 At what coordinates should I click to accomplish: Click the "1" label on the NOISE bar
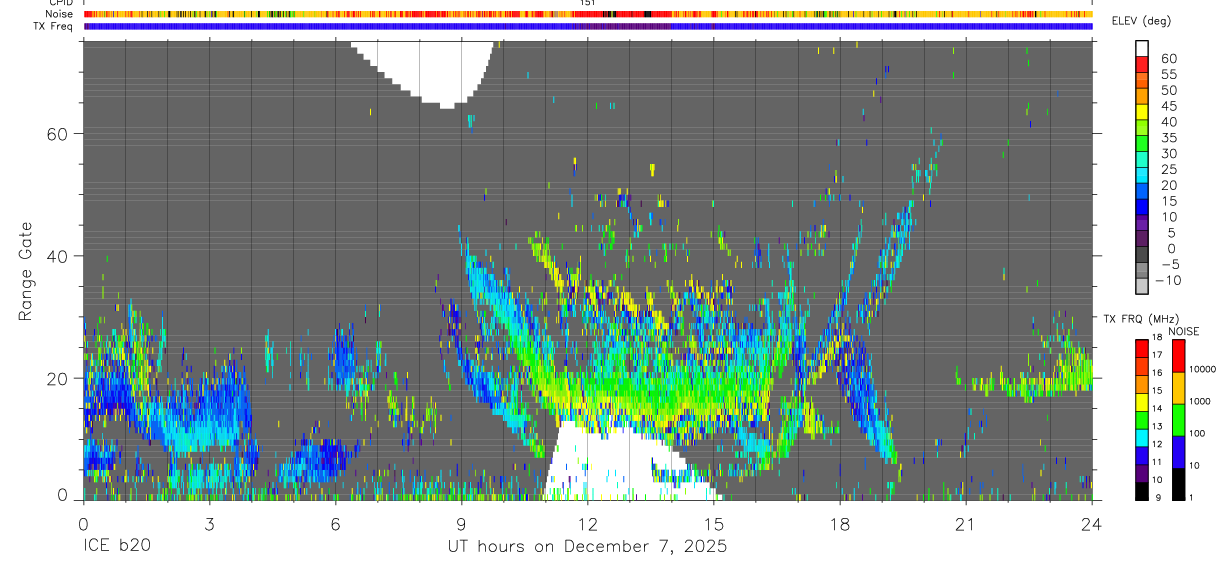pyautogui.click(x=1192, y=497)
